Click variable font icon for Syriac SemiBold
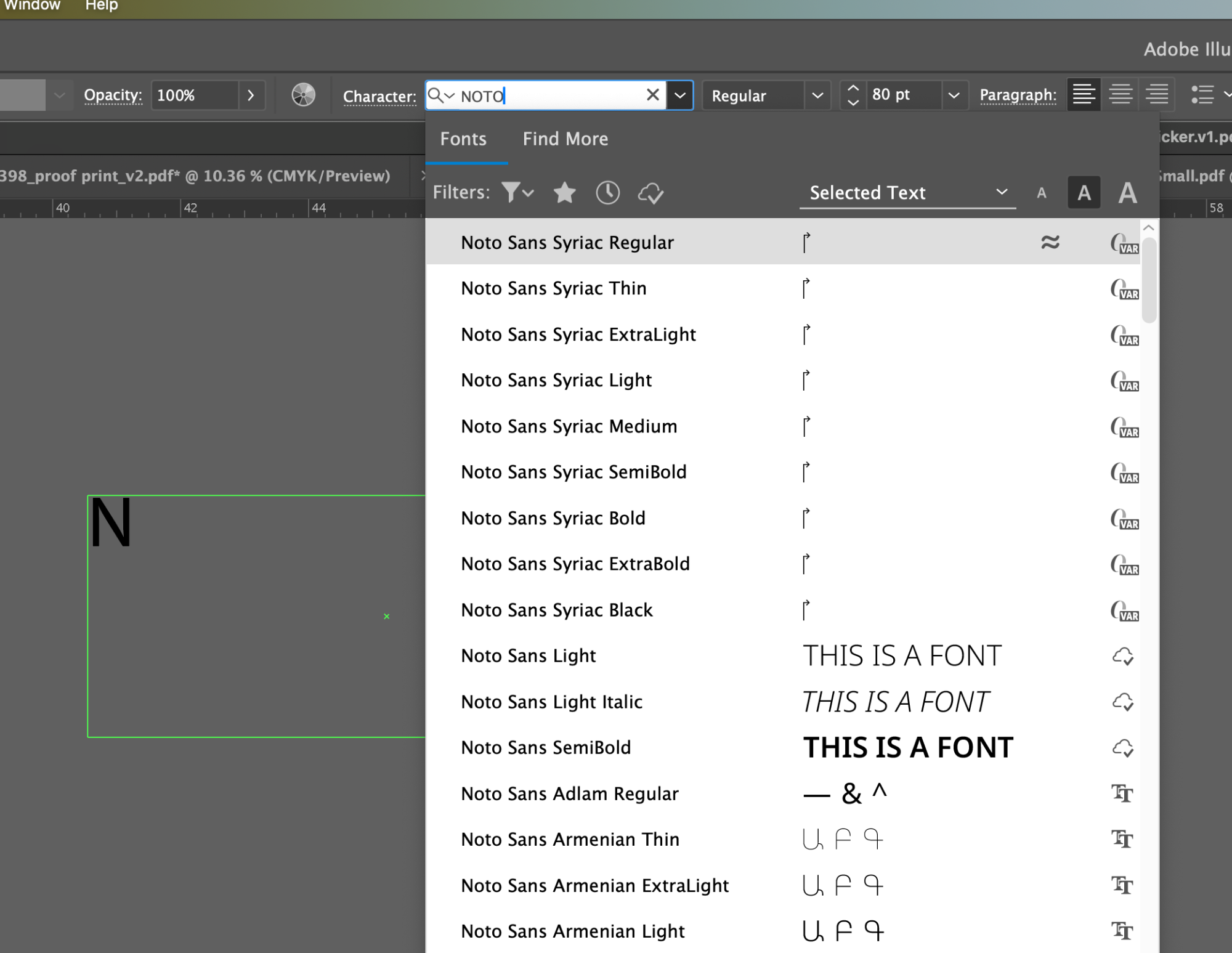Viewport: 1232px width, 953px height. click(x=1124, y=472)
